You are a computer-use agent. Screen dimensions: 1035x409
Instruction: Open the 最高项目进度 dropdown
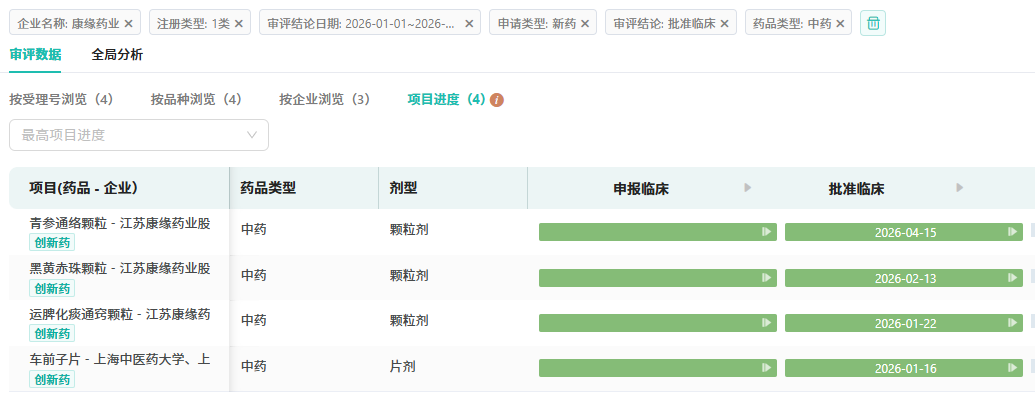(139, 135)
